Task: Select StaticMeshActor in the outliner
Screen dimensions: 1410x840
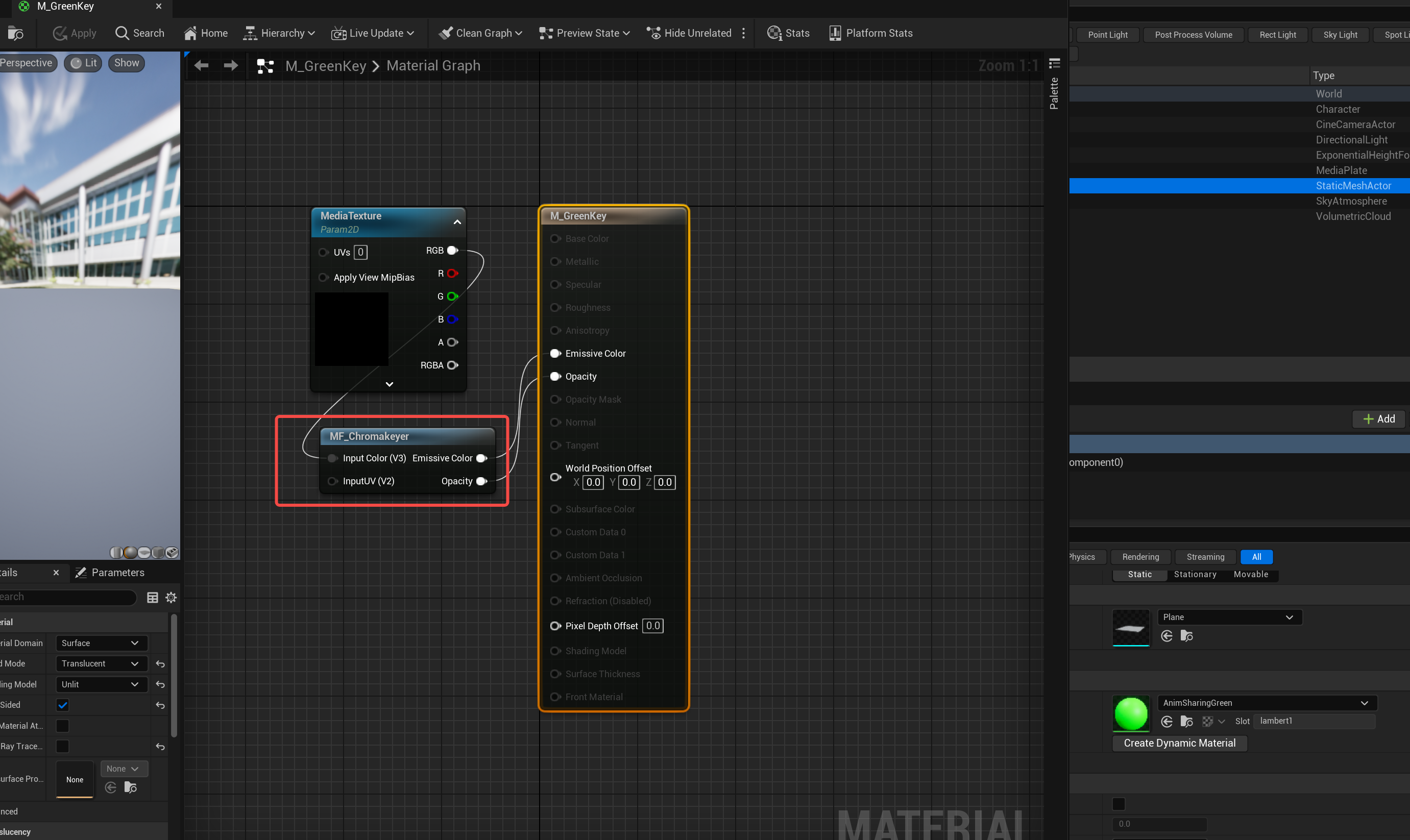Action: 1353,186
